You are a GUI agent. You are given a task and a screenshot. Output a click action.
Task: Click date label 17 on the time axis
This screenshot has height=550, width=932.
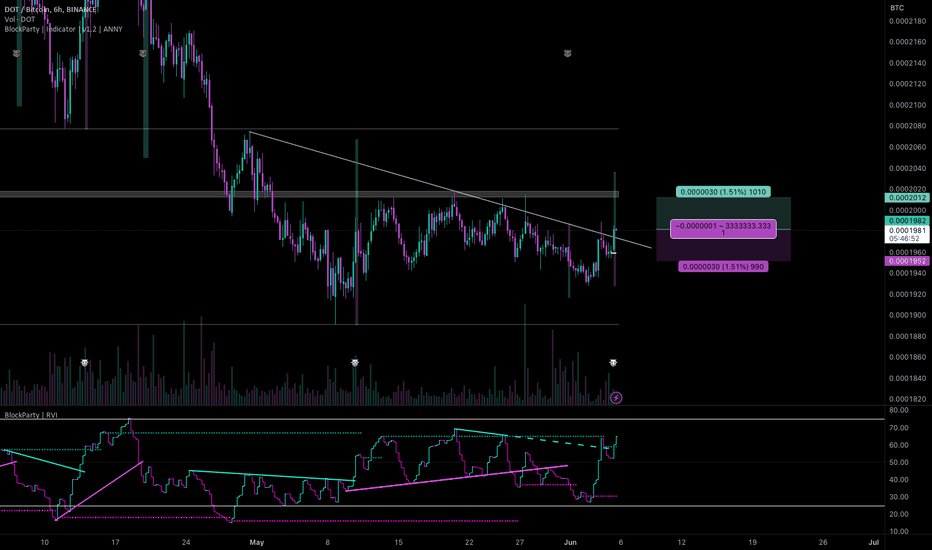115,542
